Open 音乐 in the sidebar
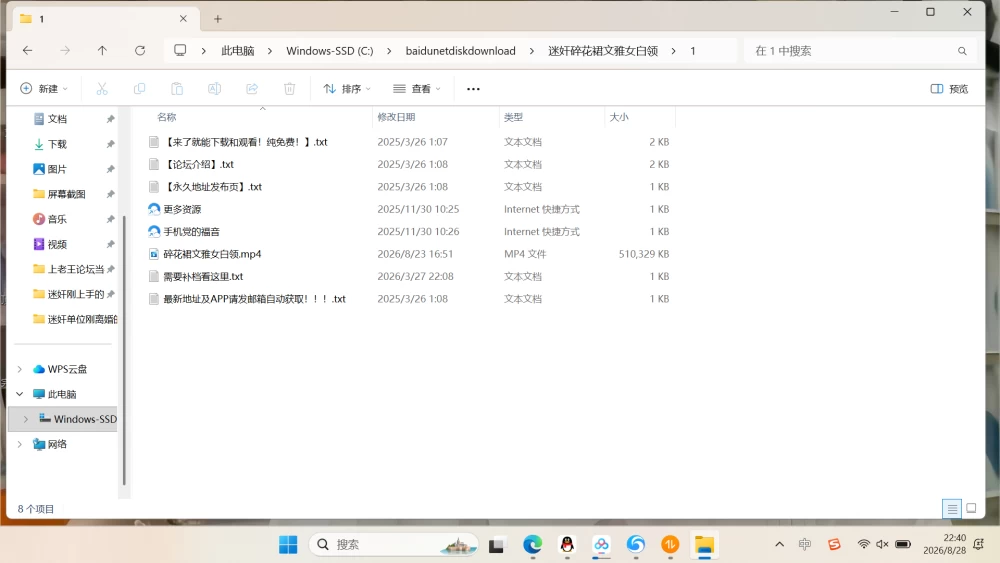 click(57, 219)
